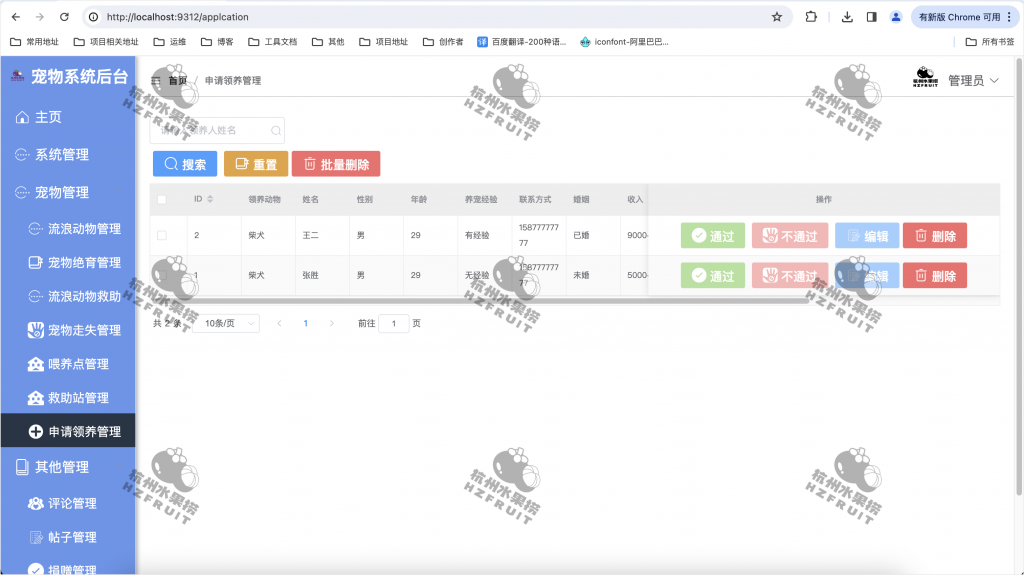Image resolution: width=1024 pixels, height=575 pixels.
Task: Expand the 系统管理 menu
Action: pyautogui.click(x=68, y=155)
